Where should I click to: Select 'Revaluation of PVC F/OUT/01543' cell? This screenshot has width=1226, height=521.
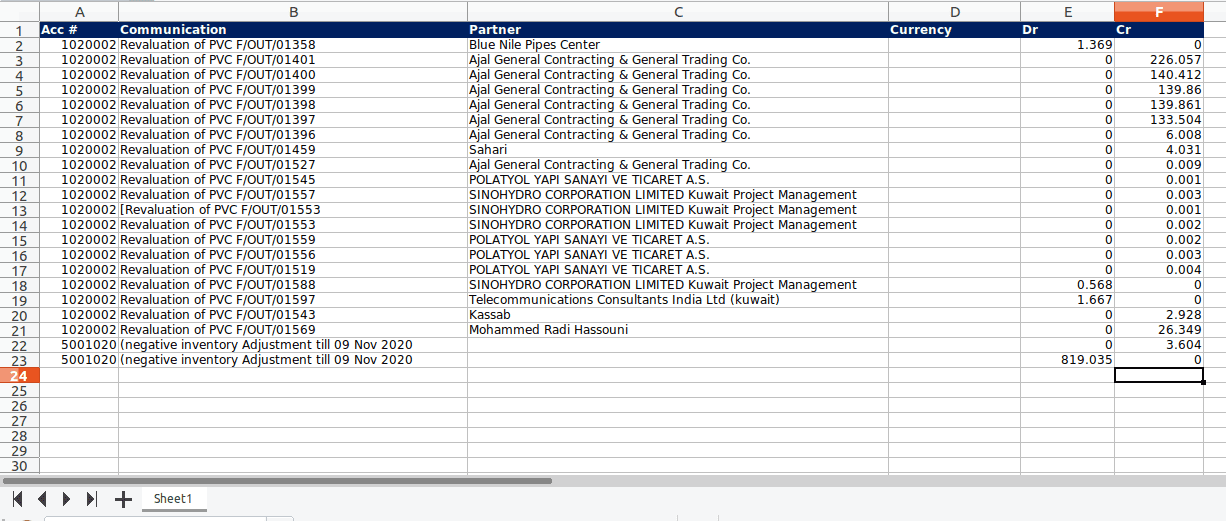click(293, 315)
